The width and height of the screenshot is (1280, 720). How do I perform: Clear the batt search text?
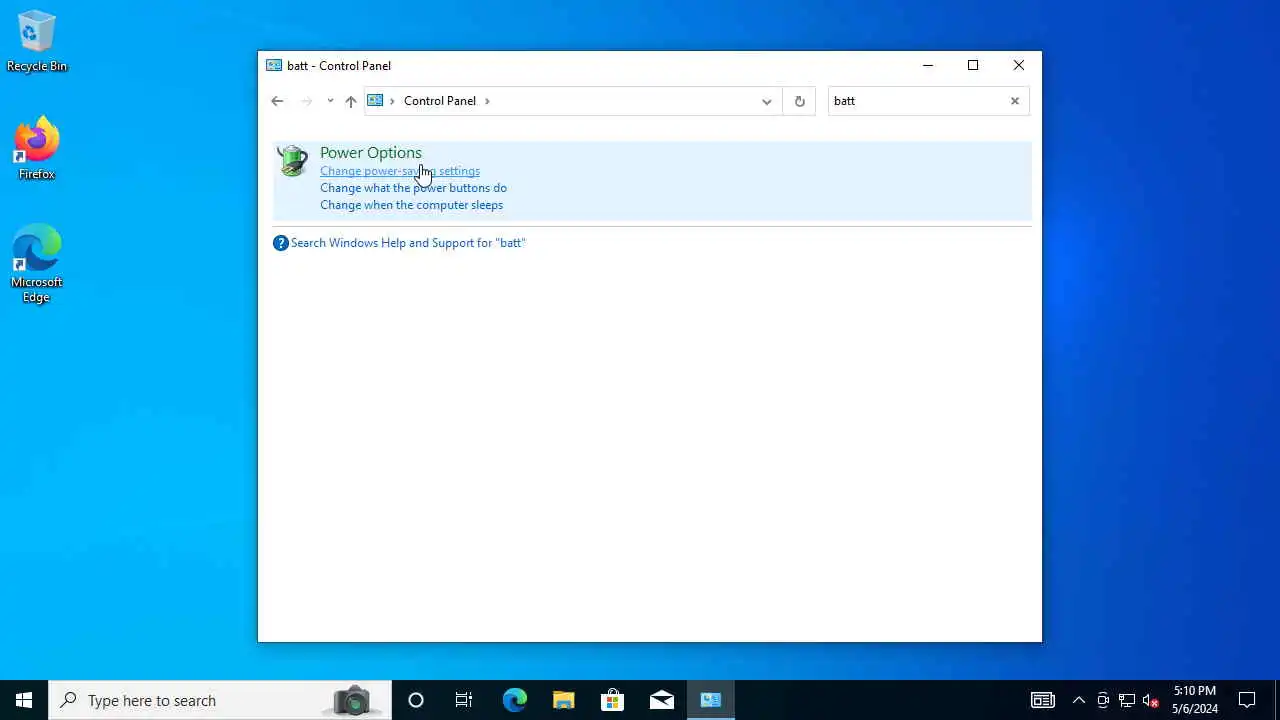1015,101
